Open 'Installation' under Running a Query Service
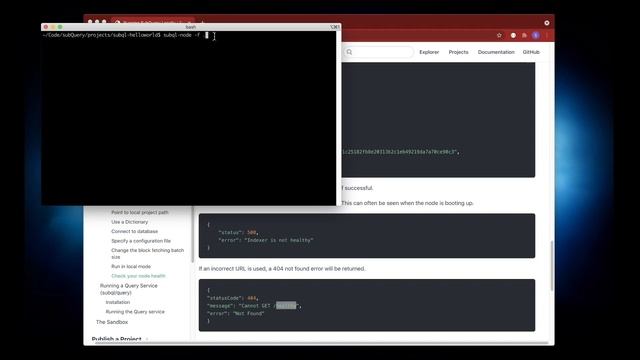The image size is (640, 360). (x=118, y=302)
